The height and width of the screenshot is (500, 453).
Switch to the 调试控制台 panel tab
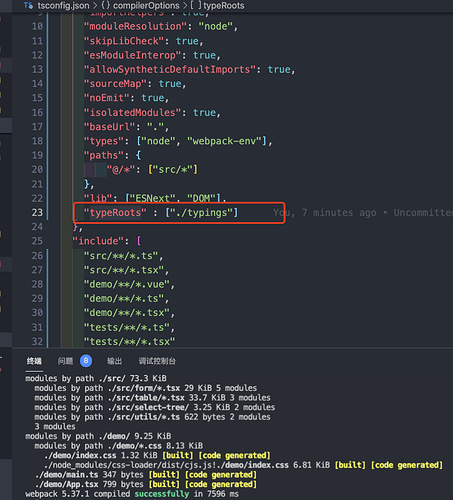[157, 361]
